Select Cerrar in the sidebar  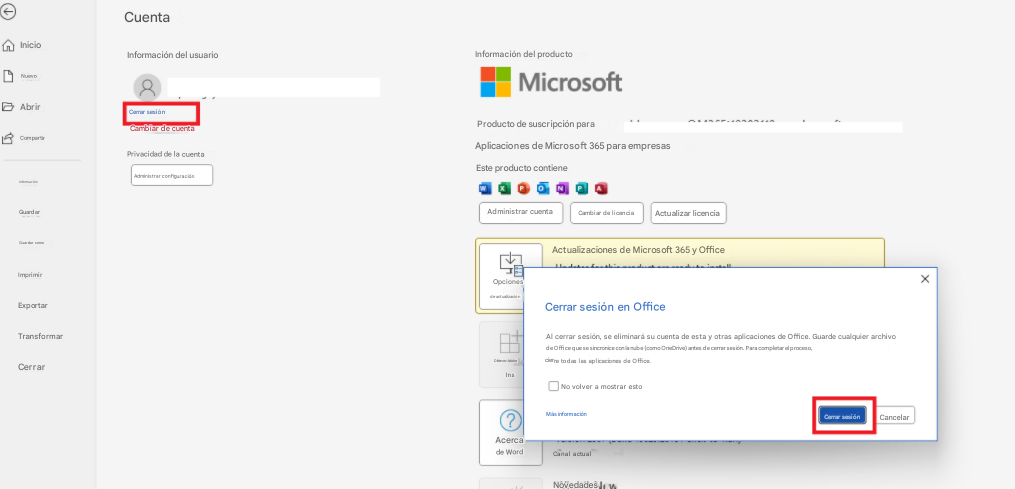[x=32, y=367]
